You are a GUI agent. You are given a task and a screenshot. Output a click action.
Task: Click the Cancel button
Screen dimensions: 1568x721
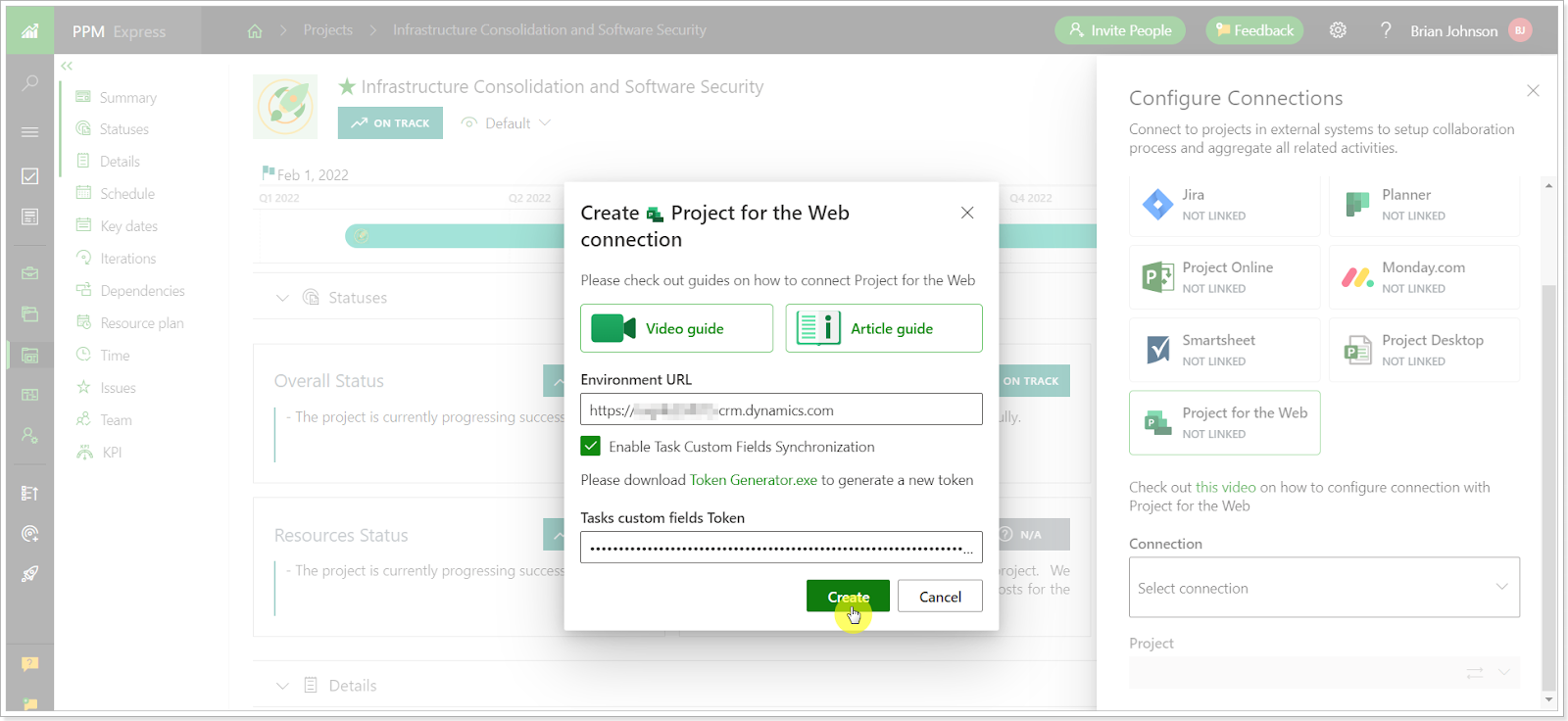(940, 596)
